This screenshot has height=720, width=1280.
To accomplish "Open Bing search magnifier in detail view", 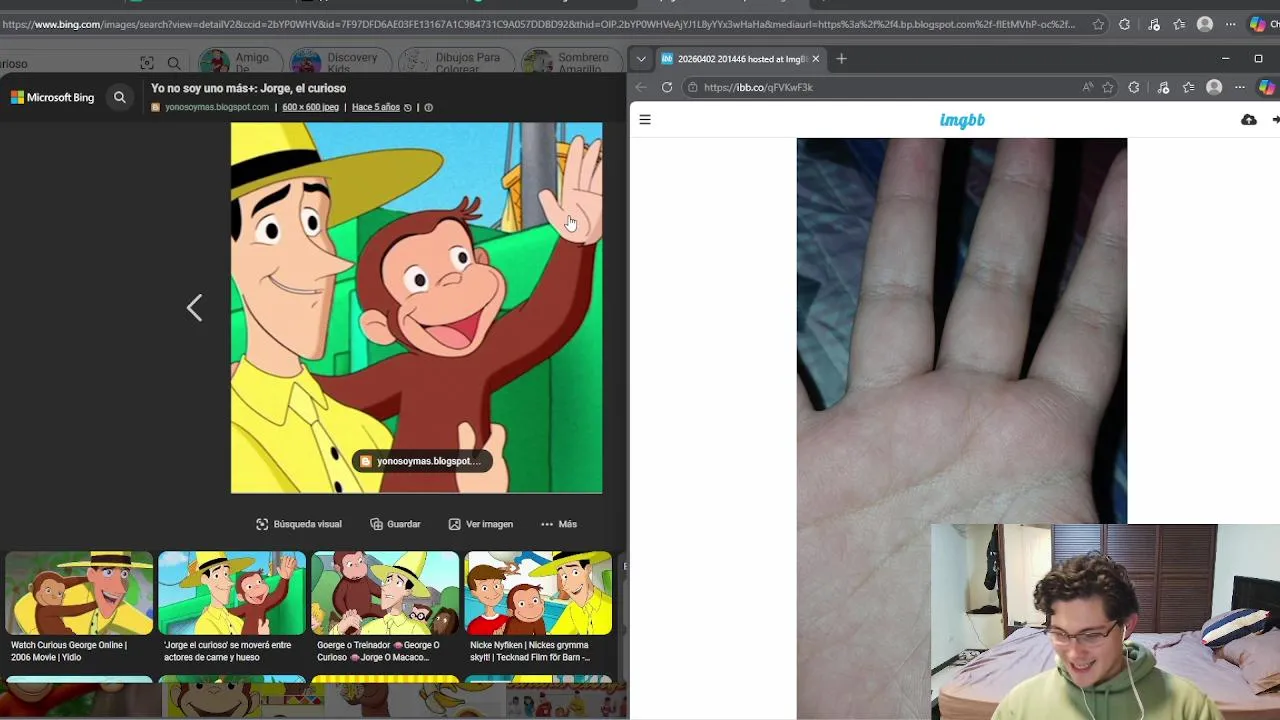I will [x=120, y=97].
